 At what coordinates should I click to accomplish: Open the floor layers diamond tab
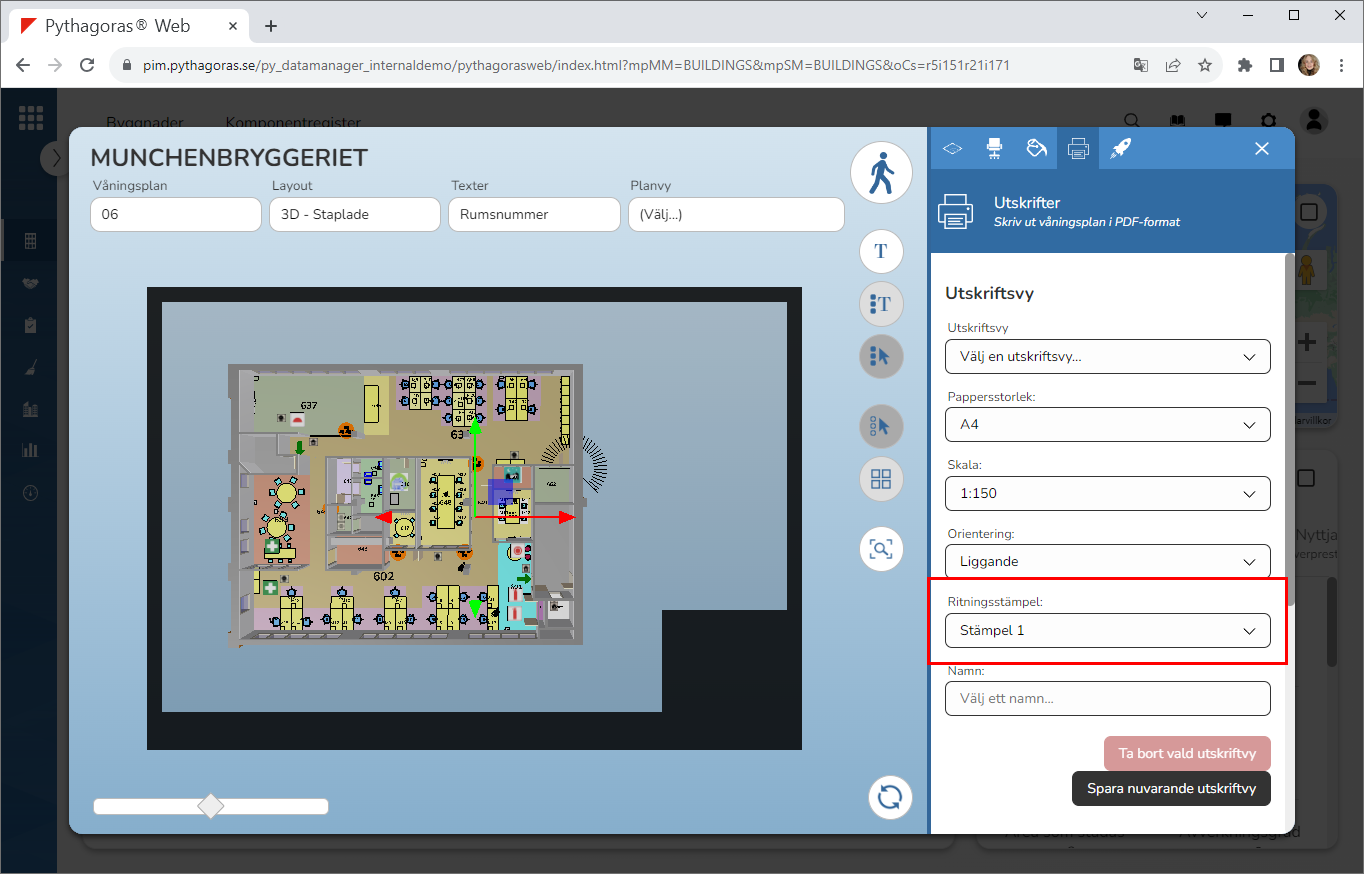tap(952, 148)
